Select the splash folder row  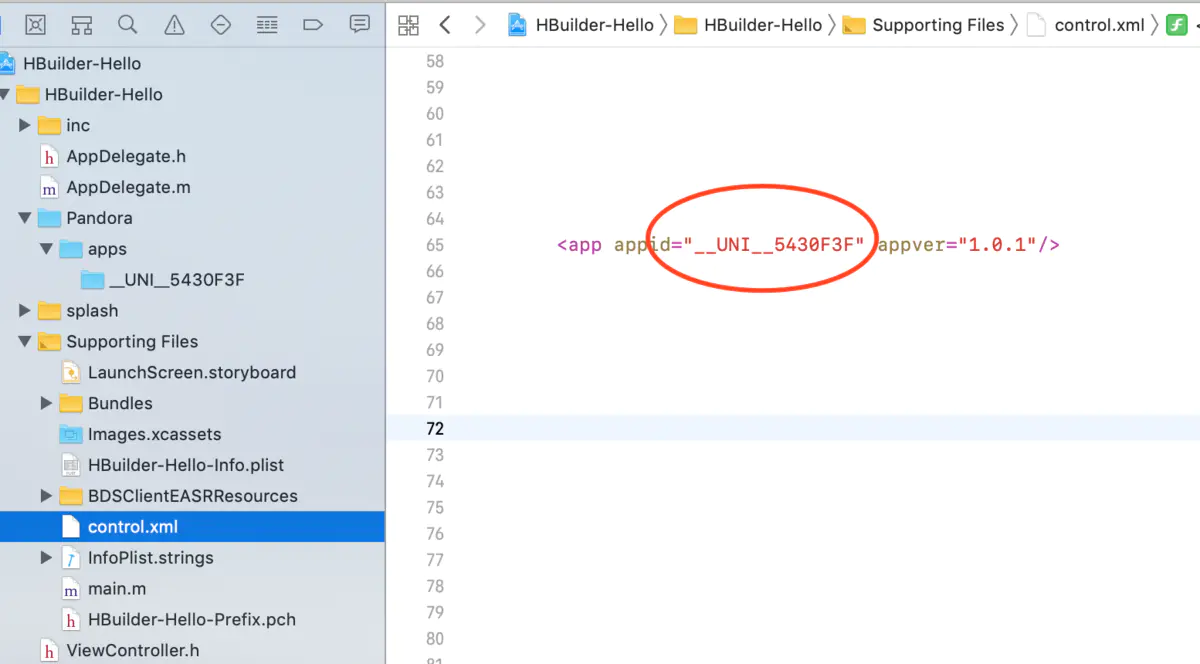click(x=192, y=311)
